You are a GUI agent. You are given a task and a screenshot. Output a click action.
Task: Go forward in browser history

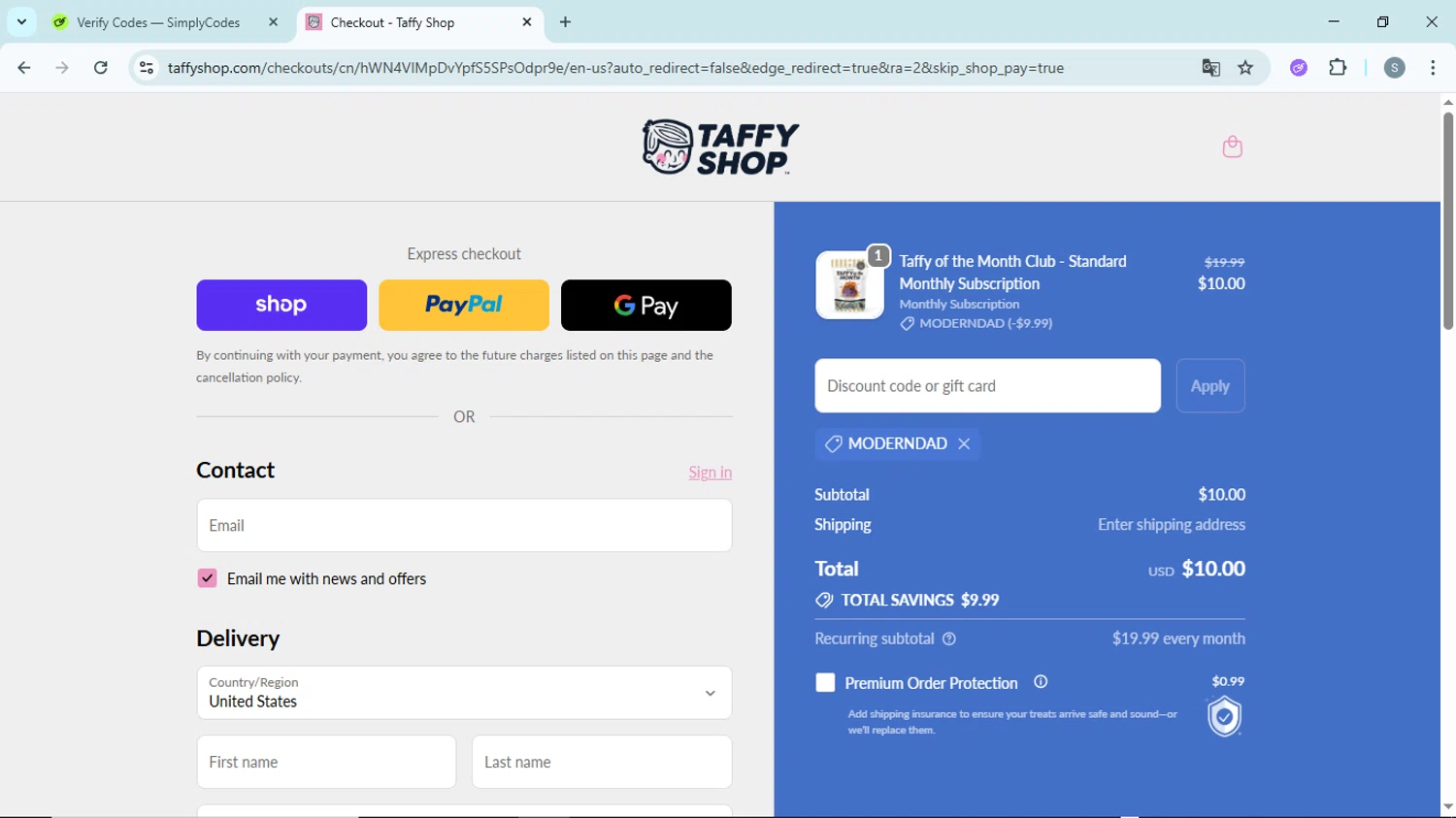[x=62, y=68]
